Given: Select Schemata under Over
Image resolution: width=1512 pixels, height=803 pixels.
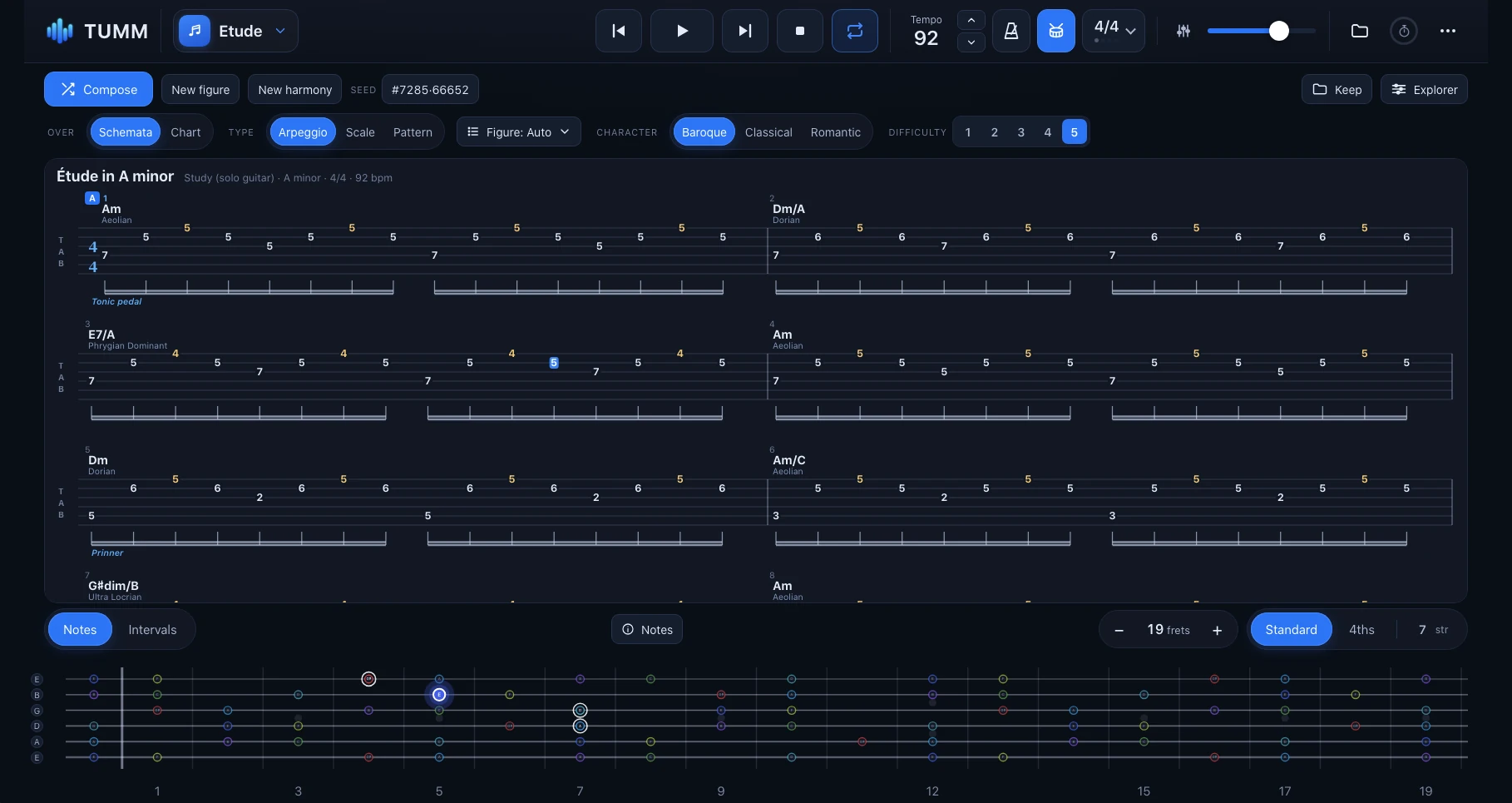Looking at the screenshot, I should pos(126,131).
